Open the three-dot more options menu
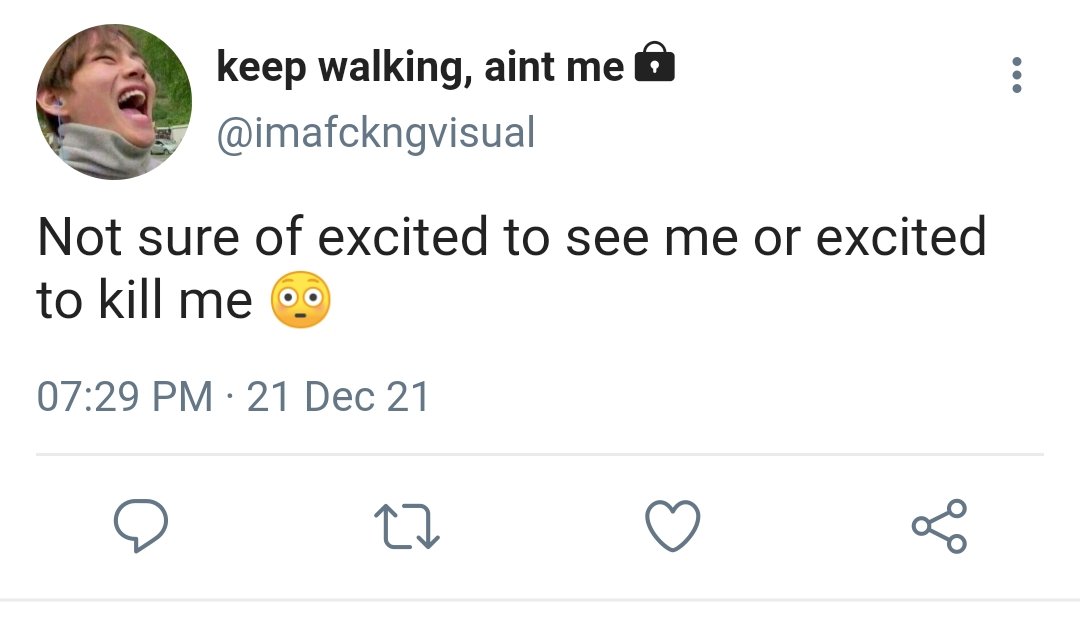The image size is (1080, 618). pos(1017,75)
